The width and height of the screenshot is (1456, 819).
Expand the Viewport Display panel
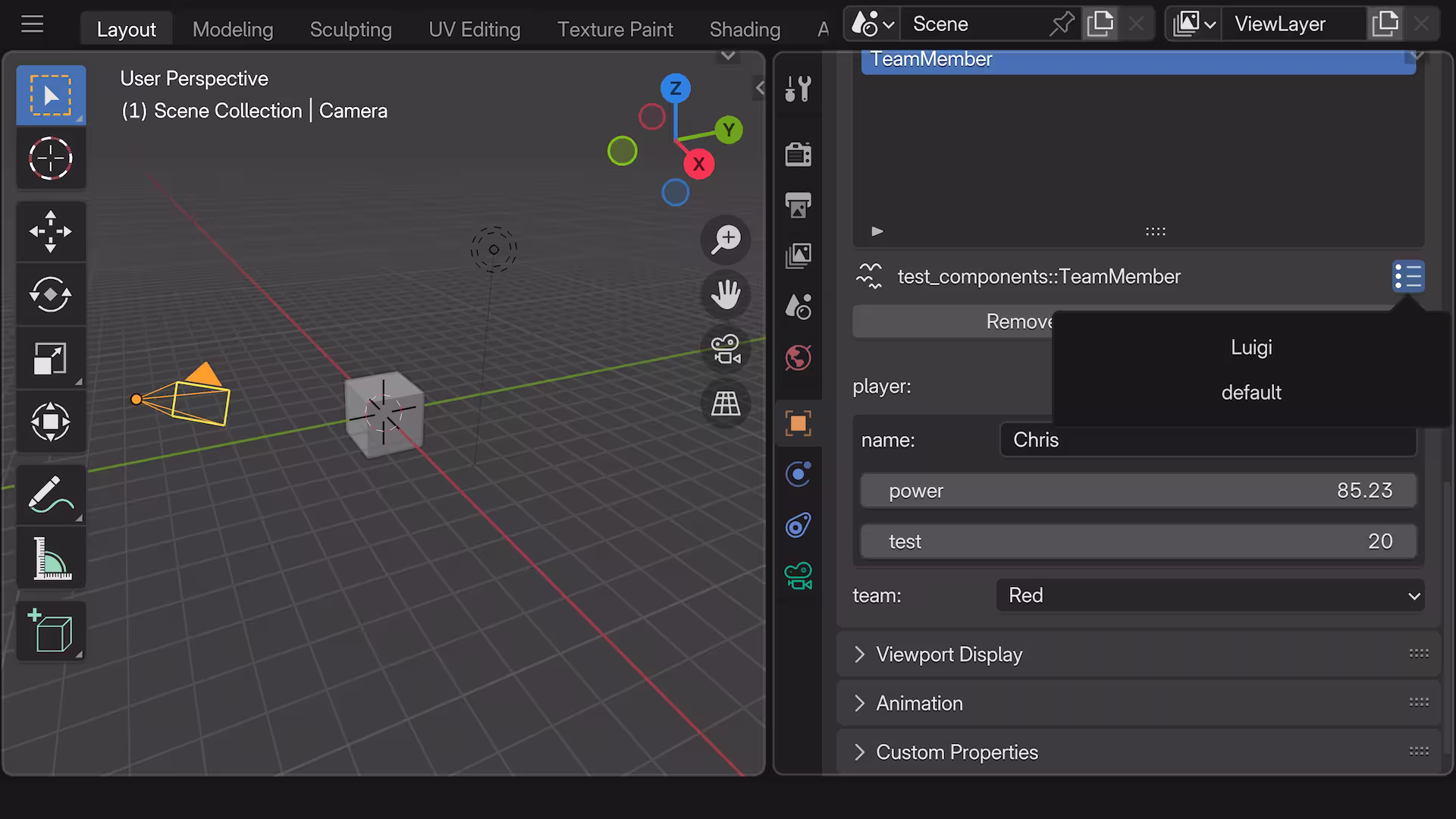pos(1138,654)
